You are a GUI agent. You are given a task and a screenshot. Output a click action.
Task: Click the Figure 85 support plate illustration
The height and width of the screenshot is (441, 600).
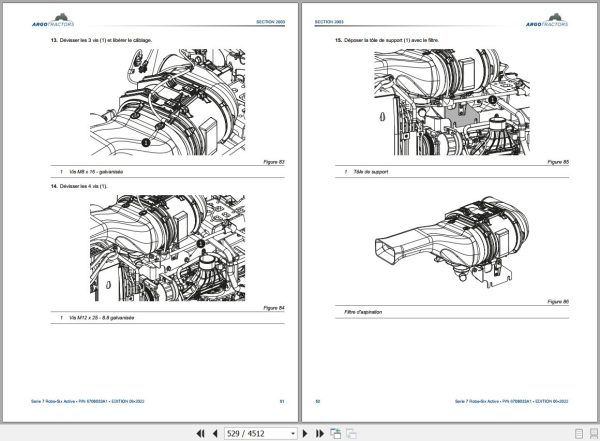point(452,102)
